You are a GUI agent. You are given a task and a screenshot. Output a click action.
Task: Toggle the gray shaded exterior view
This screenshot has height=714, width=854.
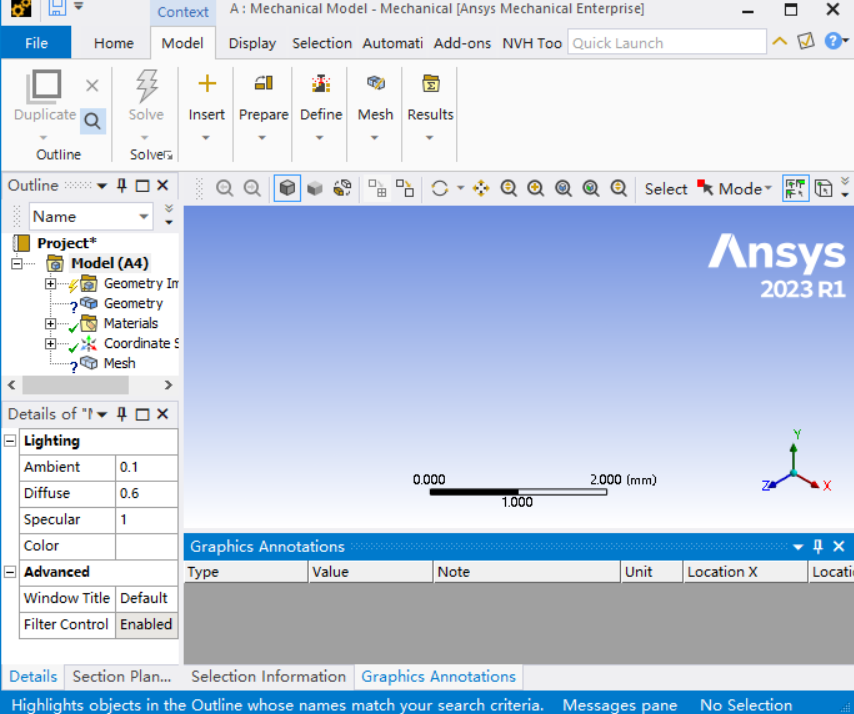pyautogui.click(x=315, y=188)
